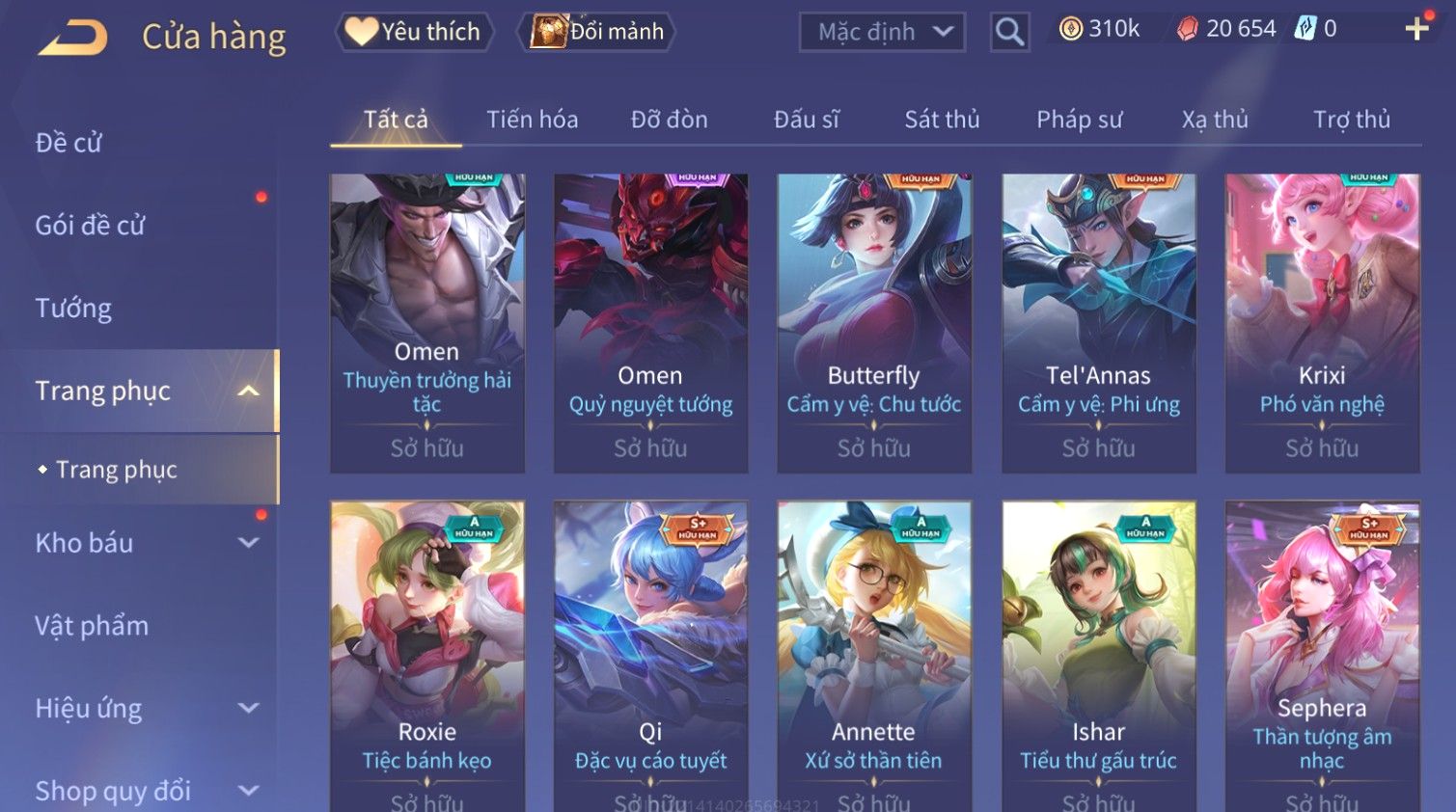Select the Xạ thủ category tab
Screen dimensions: 1456x812
(1215, 120)
